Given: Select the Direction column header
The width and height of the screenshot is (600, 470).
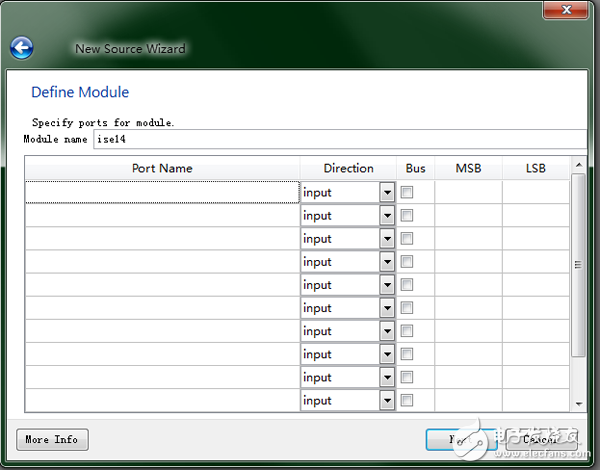Looking at the screenshot, I should (x=348, y=168).
